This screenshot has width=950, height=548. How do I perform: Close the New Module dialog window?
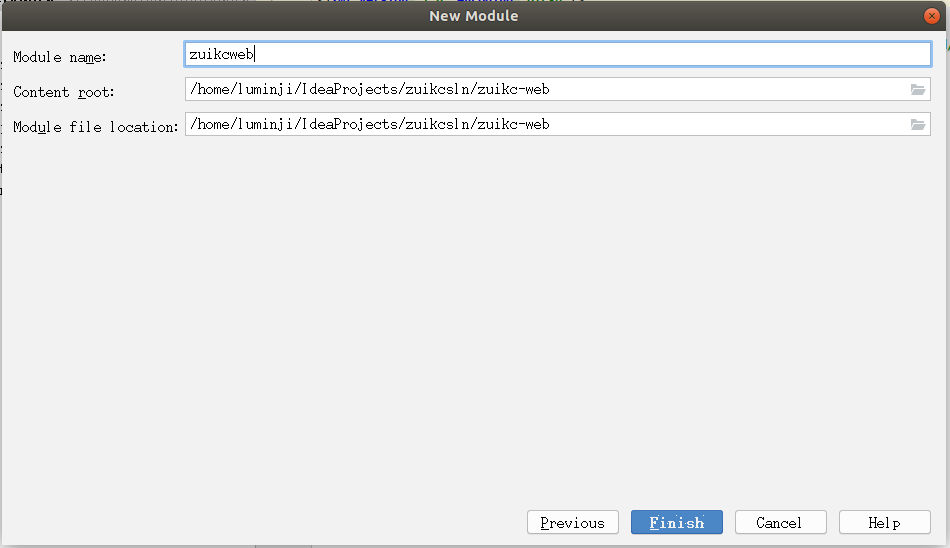932,15
